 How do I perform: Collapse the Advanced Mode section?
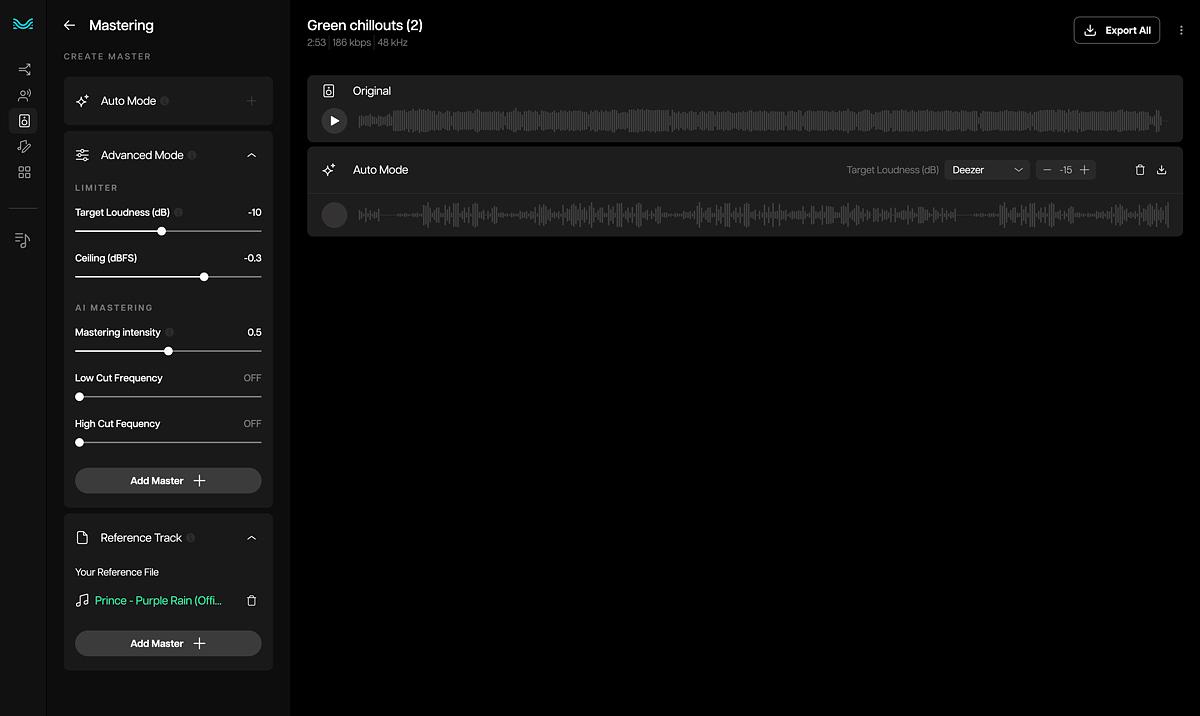[251, 156]
